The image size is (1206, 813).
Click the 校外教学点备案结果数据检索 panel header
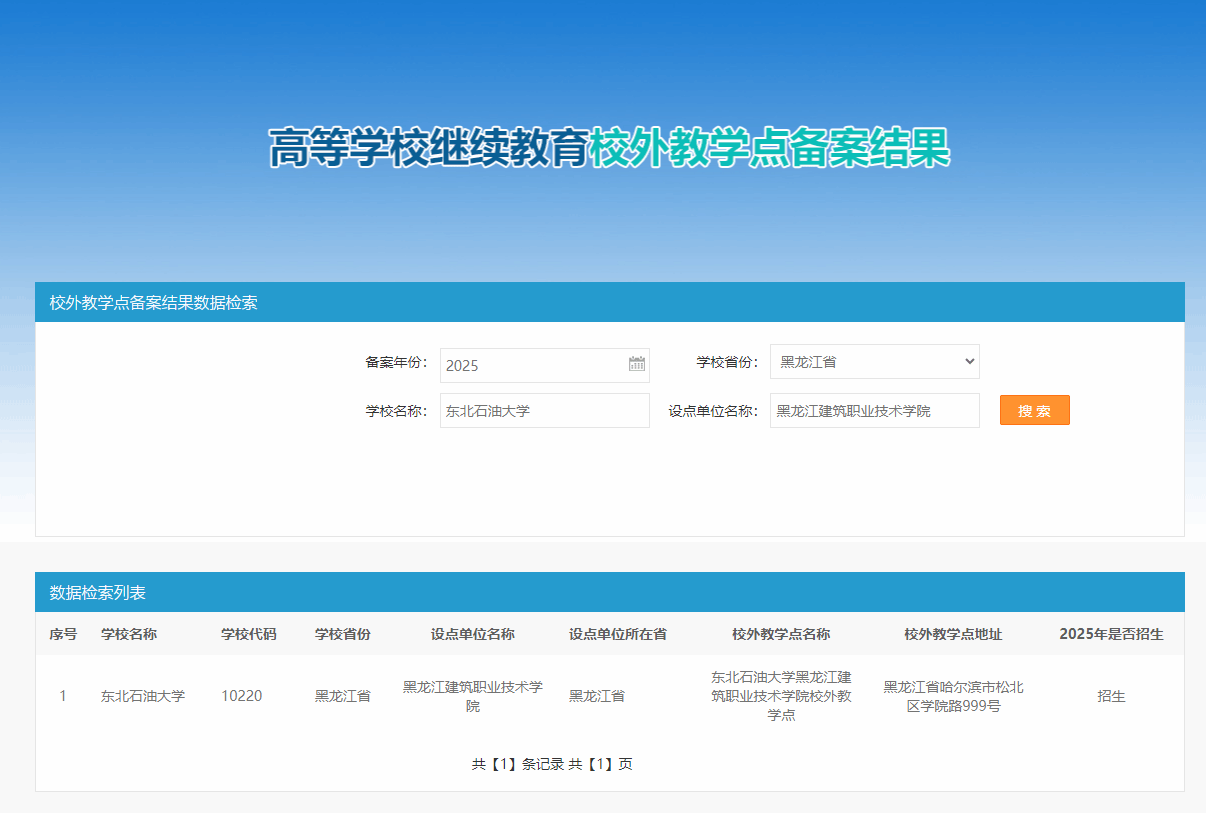610,302
